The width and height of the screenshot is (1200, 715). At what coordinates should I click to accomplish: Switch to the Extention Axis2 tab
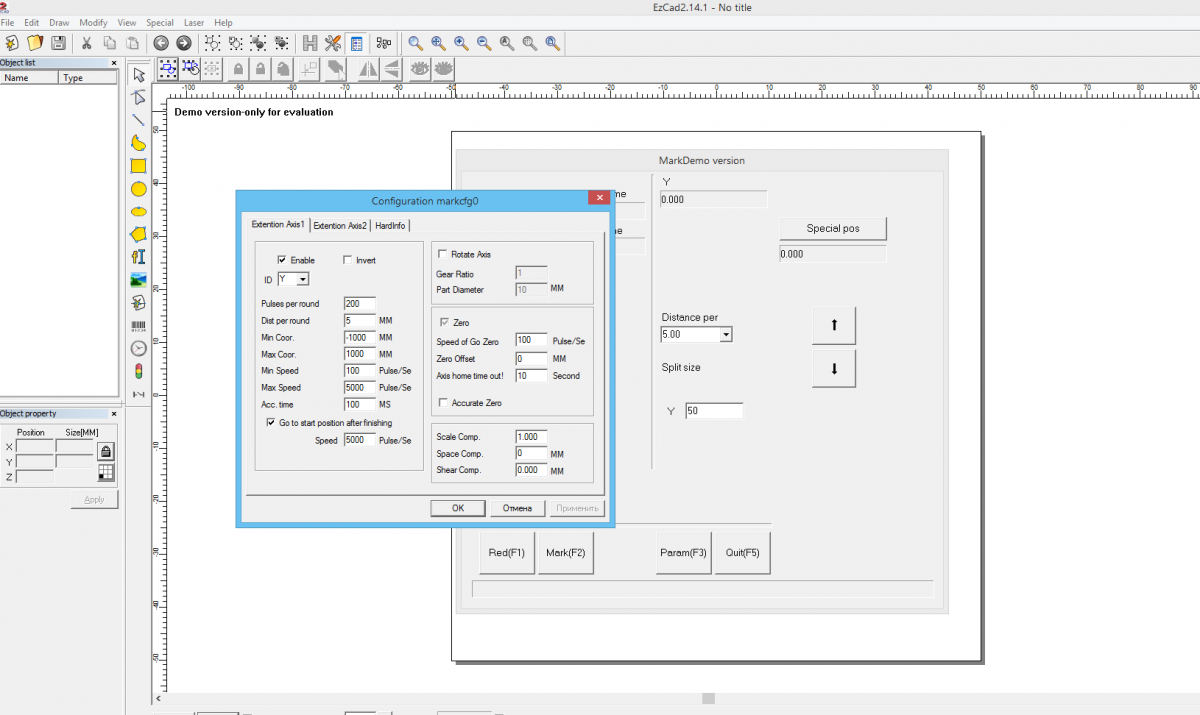pos(340,226)
